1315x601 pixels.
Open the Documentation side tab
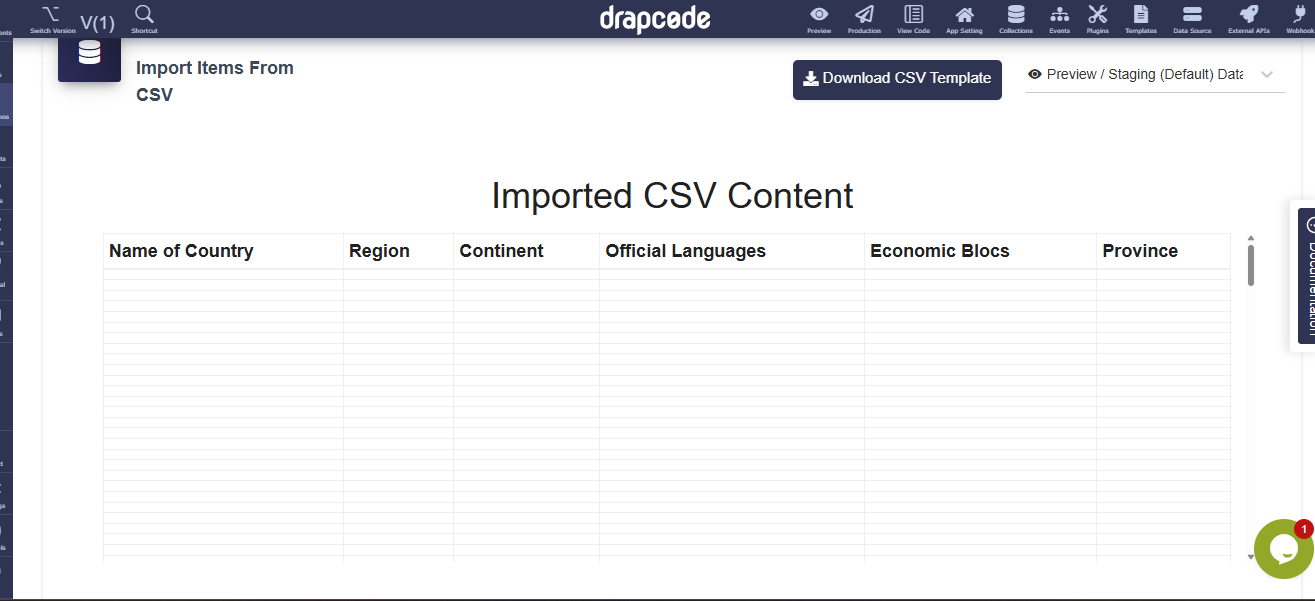1306,275
